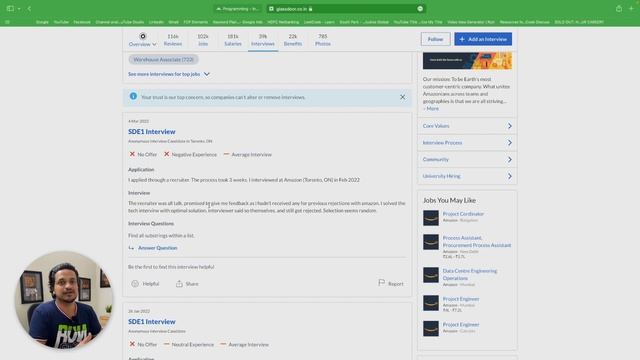Click Amazon logo beside Project Engineer Mumbai
This screenshot has width=640, height=360.
click(x=431, y=303)
